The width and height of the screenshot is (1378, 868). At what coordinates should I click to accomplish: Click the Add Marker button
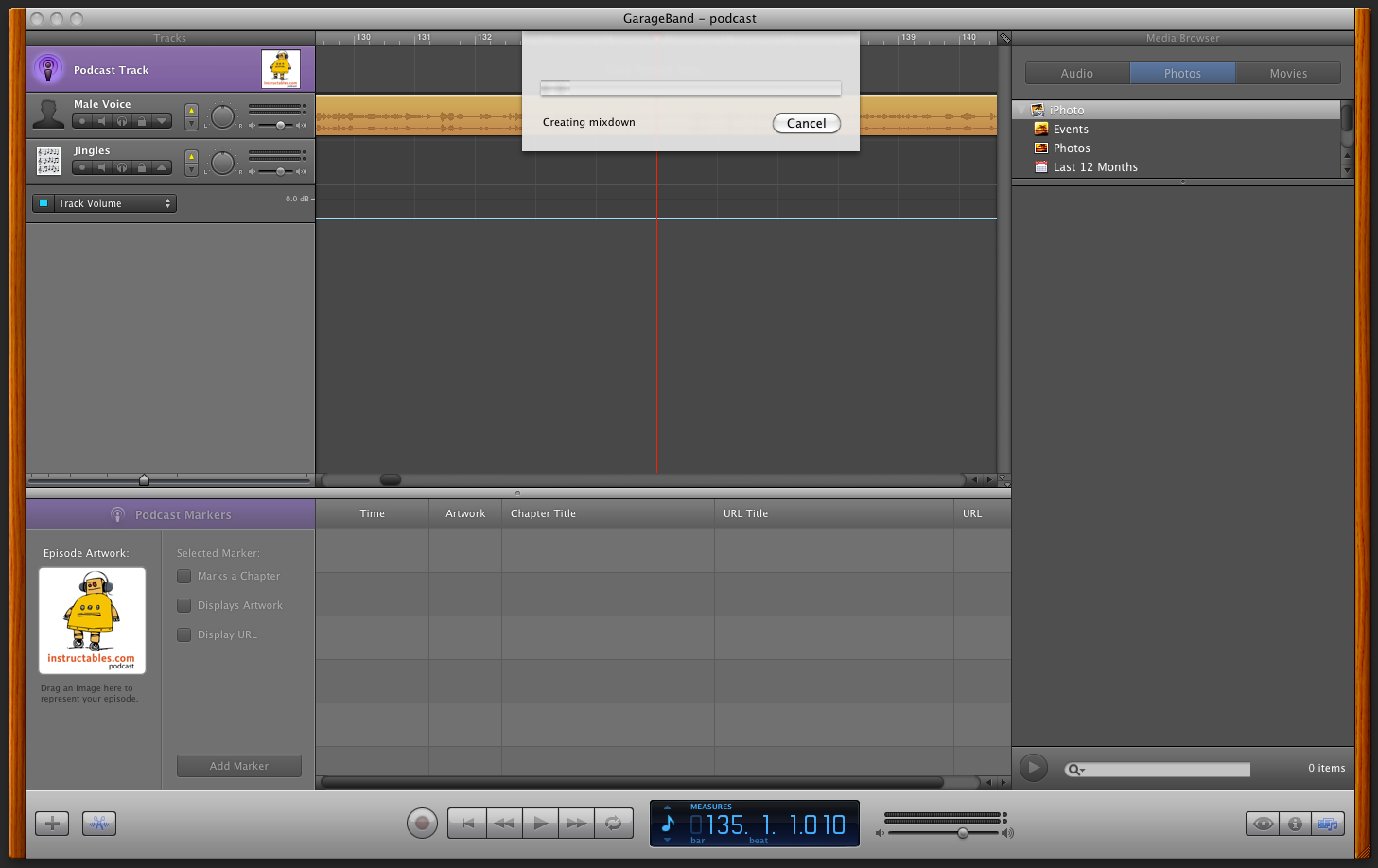[239, 766]
